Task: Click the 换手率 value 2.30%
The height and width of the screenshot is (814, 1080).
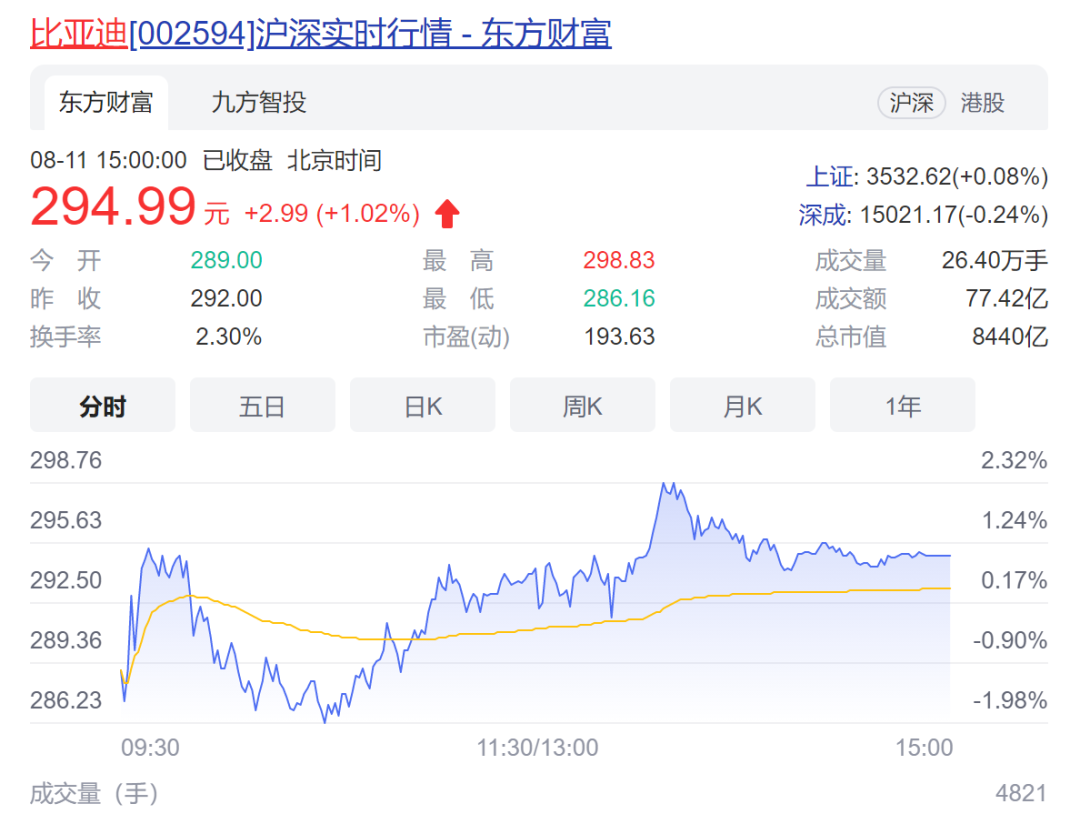Action: 229,337
